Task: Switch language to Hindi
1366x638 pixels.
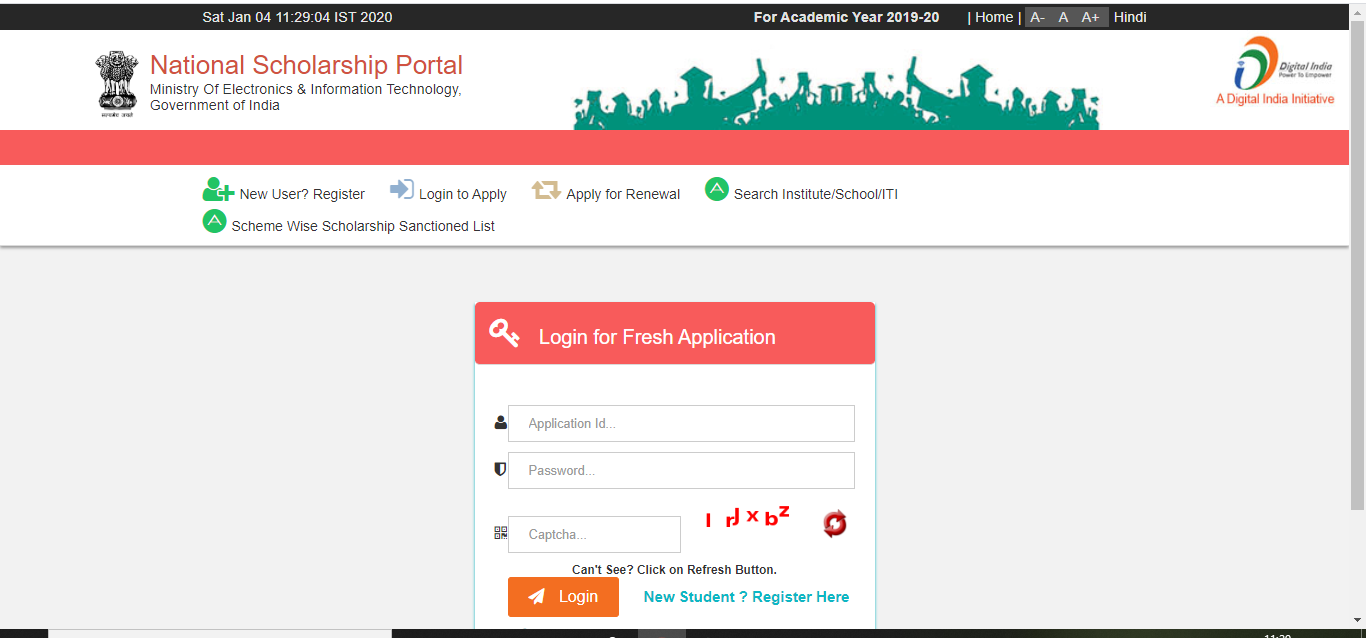Action: (x=1130, y=17)
